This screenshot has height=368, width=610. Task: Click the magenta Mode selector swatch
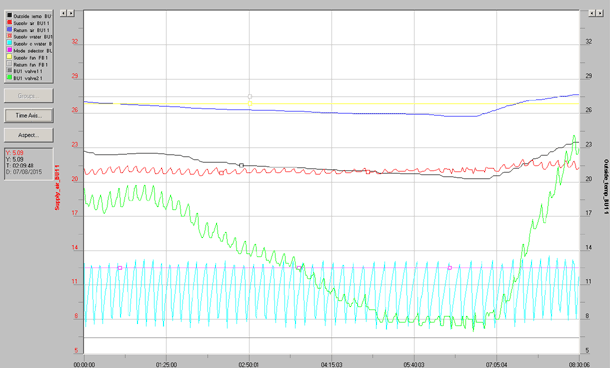[9, 50]
